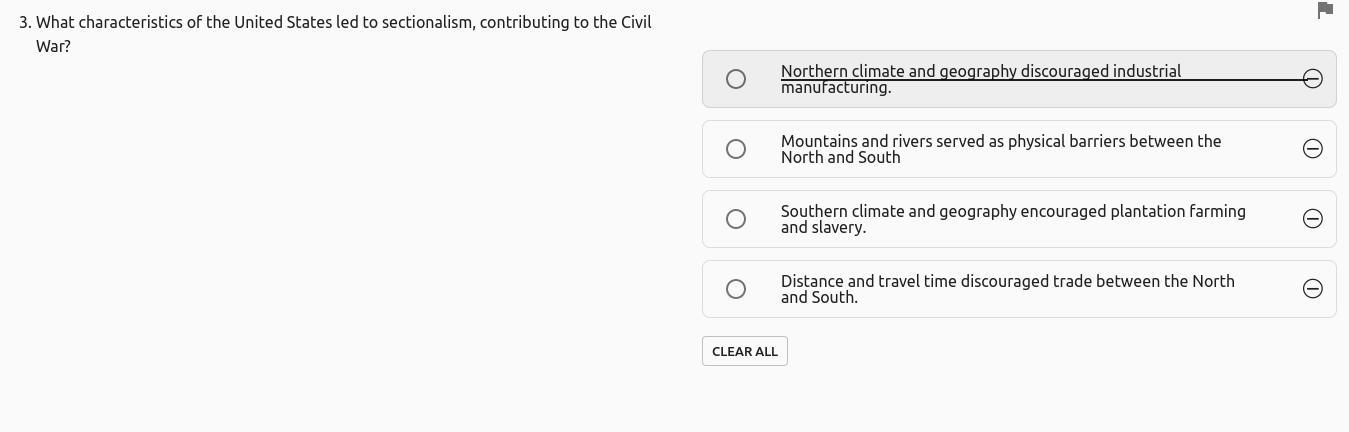
Task: Click the 'Northern climate and geography' answer text
Action: tap(980, 72)
